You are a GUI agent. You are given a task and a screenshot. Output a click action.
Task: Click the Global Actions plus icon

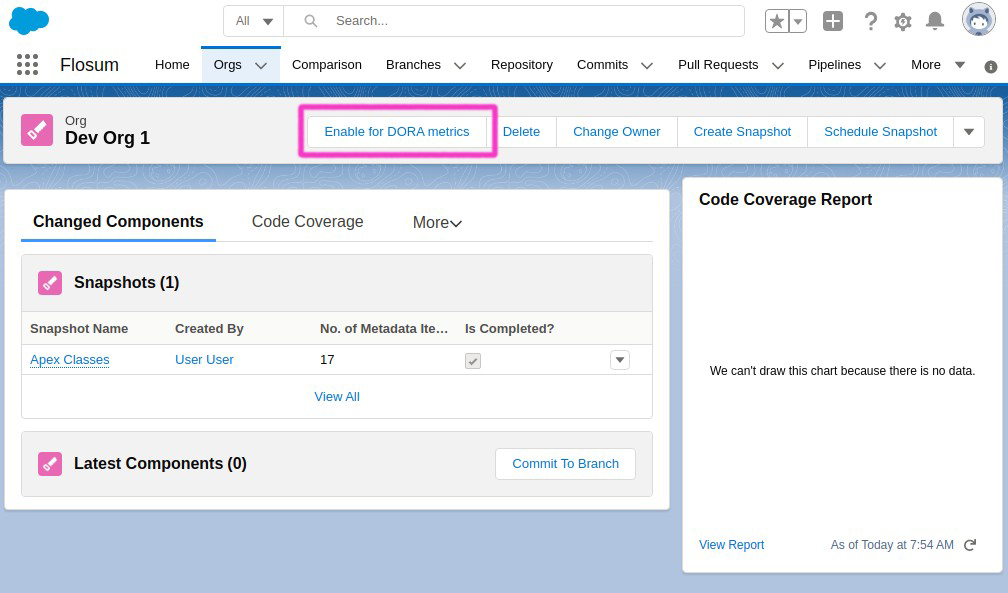(x=833, y=21)
